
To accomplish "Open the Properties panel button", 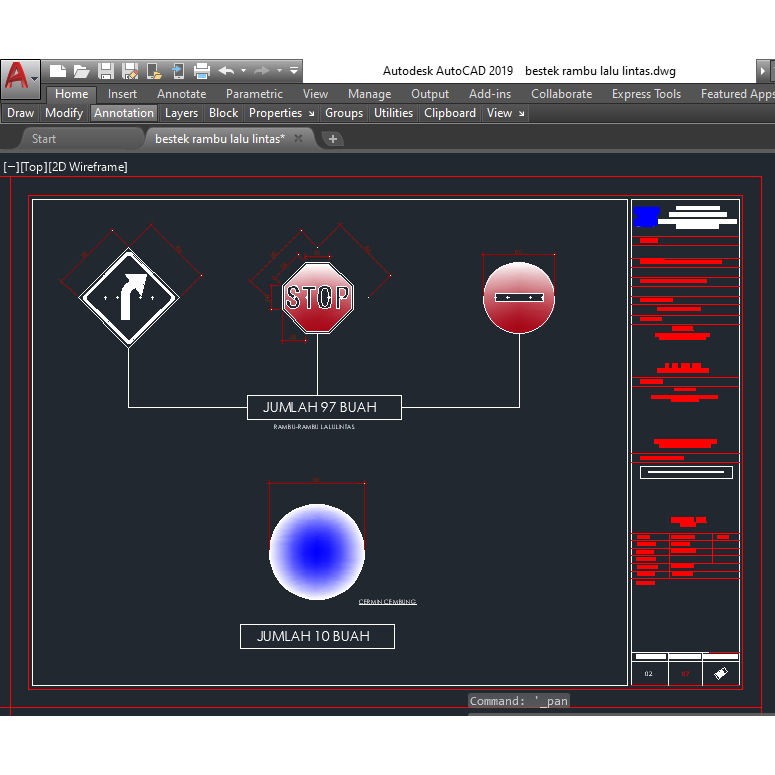I will click(275, 113).
